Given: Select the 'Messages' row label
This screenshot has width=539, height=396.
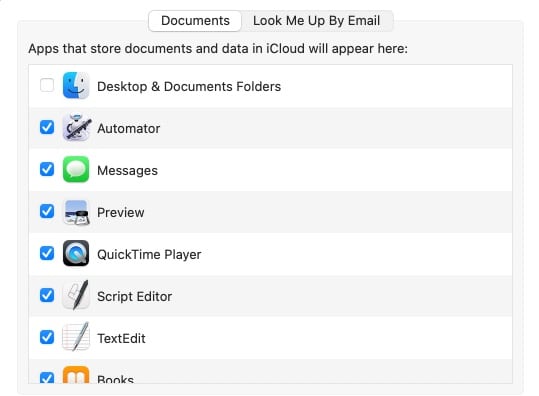Looking at the screenshot, I should (x=128, y=170).
